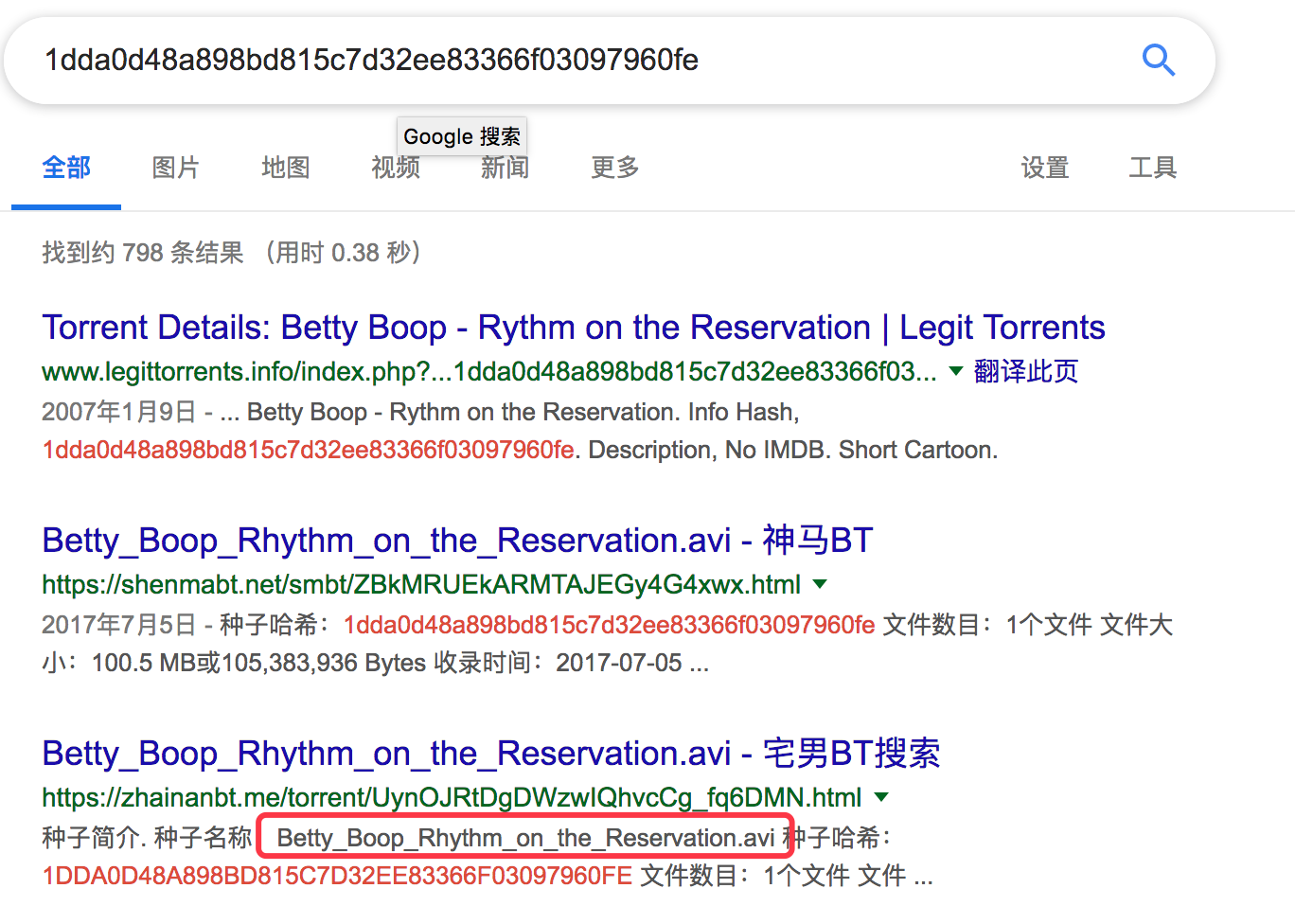Expand the 更多 more menu
The image size is (1295, 924).
(x=615, y=168)
